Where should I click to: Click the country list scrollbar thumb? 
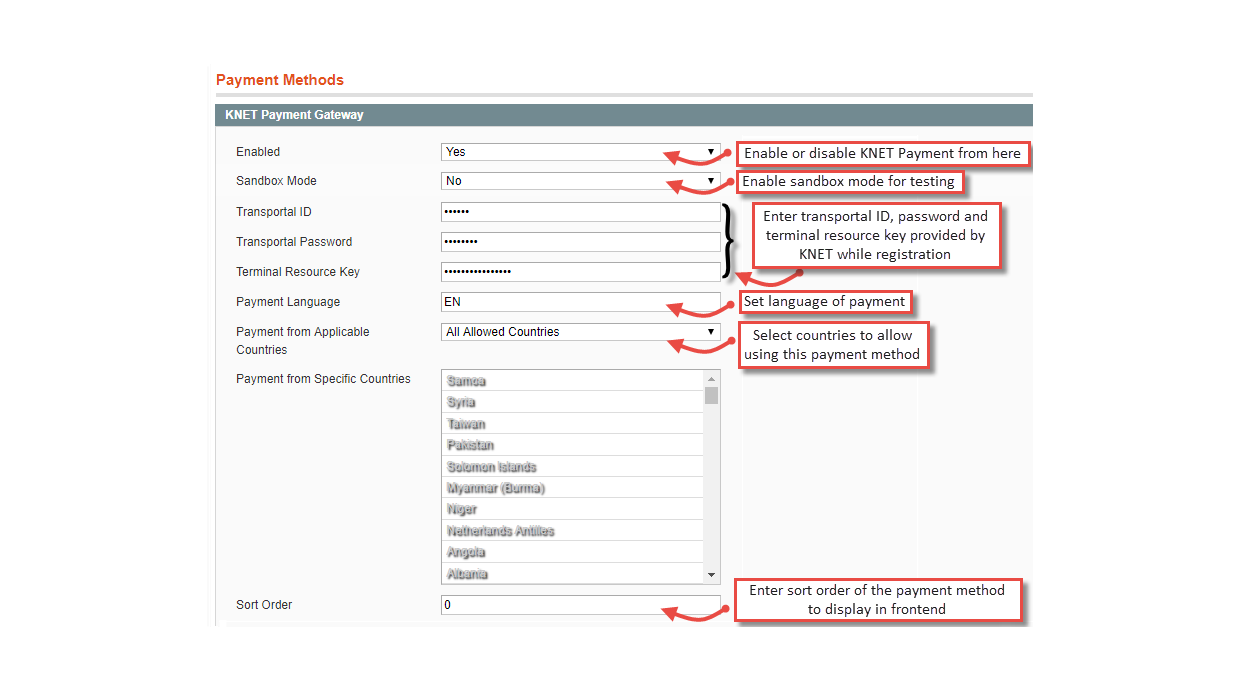[712, 395]
